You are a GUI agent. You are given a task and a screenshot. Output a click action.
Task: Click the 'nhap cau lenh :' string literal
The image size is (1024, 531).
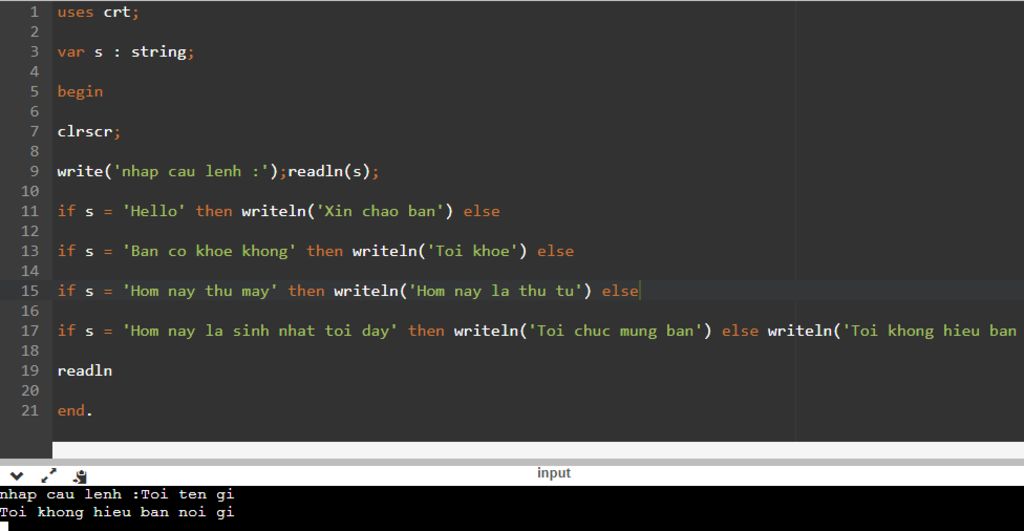pyautogui.click(x=191, y=171)
